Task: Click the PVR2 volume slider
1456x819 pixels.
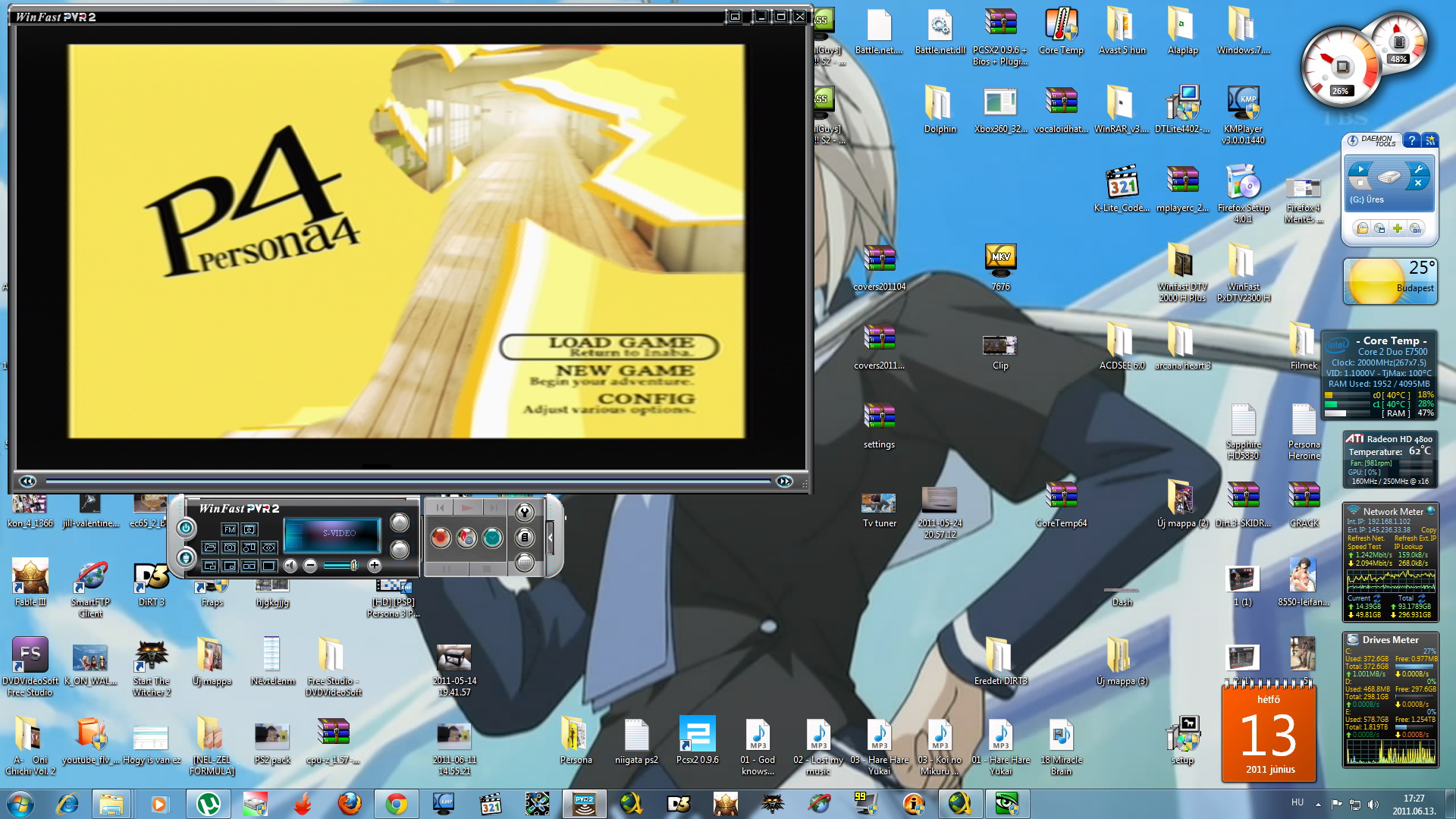Action: (x=340, y=566)
